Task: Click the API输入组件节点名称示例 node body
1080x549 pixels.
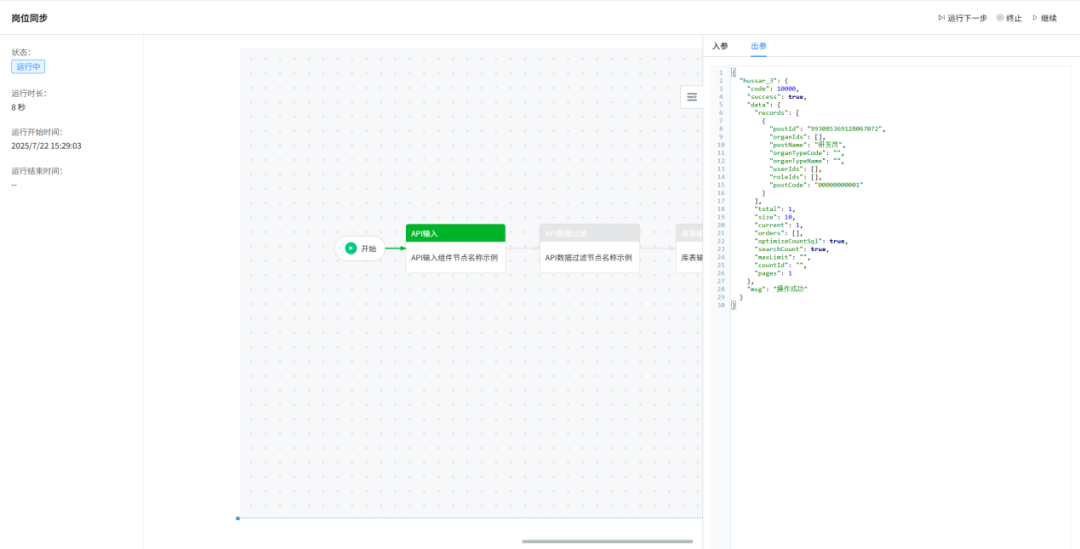Action: coord(455,257)
